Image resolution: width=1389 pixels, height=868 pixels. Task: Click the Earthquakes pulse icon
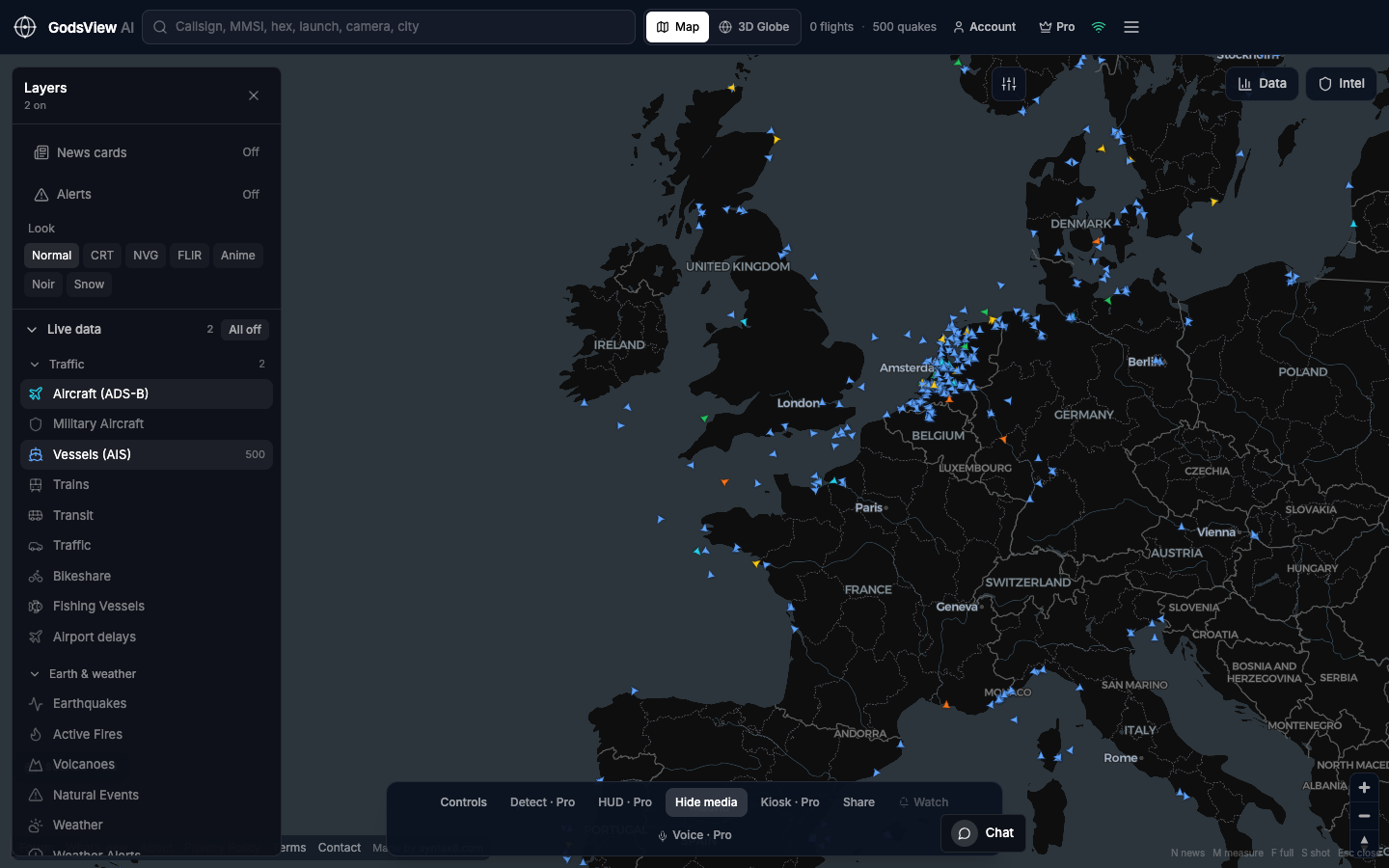point(36,704)
